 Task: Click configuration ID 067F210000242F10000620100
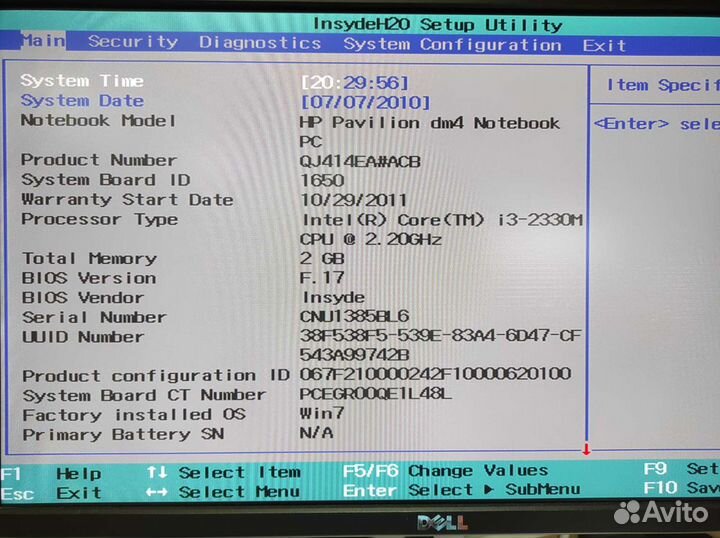click(x=435, y=374)
